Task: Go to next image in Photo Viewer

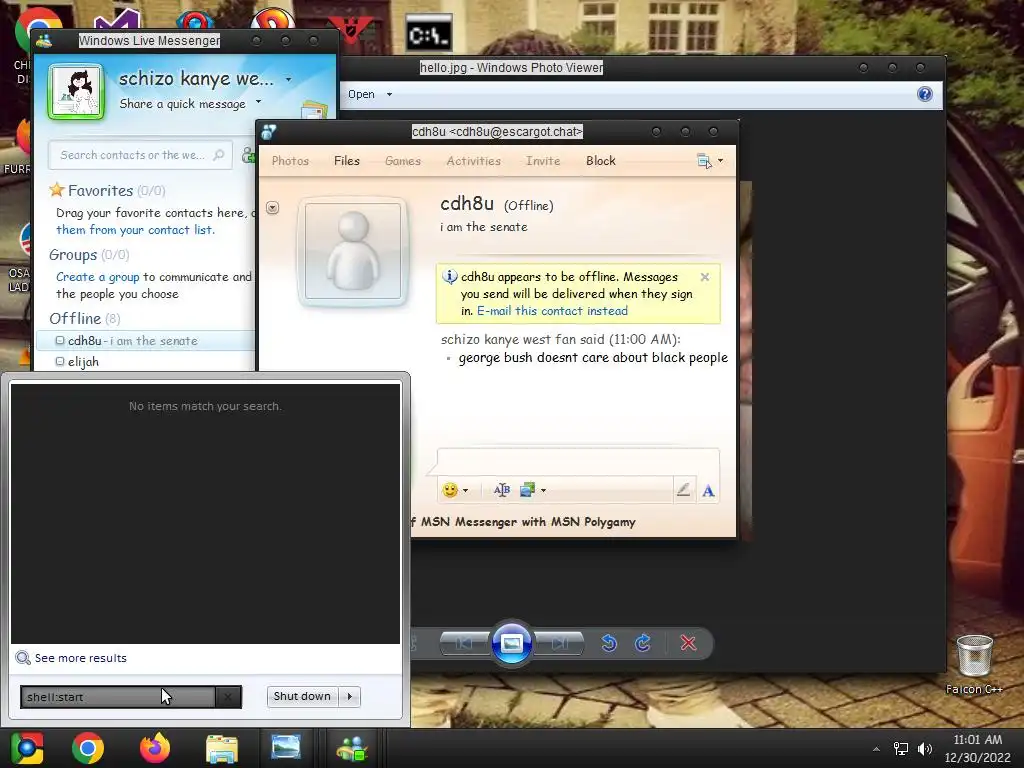Action: tap(560, 644)
